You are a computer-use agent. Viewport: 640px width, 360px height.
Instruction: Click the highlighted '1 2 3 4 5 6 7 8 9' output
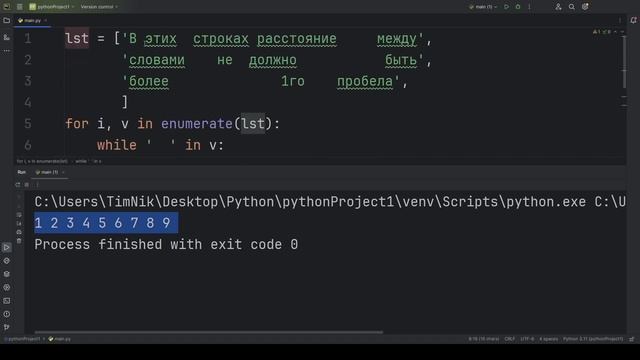click(106, 223)
